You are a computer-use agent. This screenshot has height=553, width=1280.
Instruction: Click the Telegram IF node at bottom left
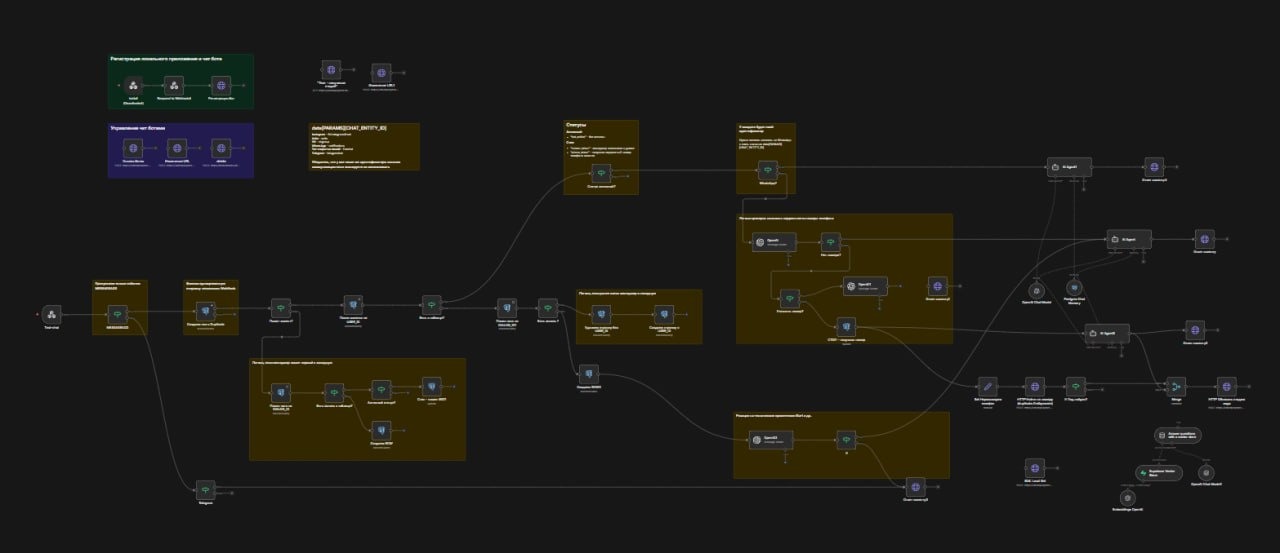[205, 488]
